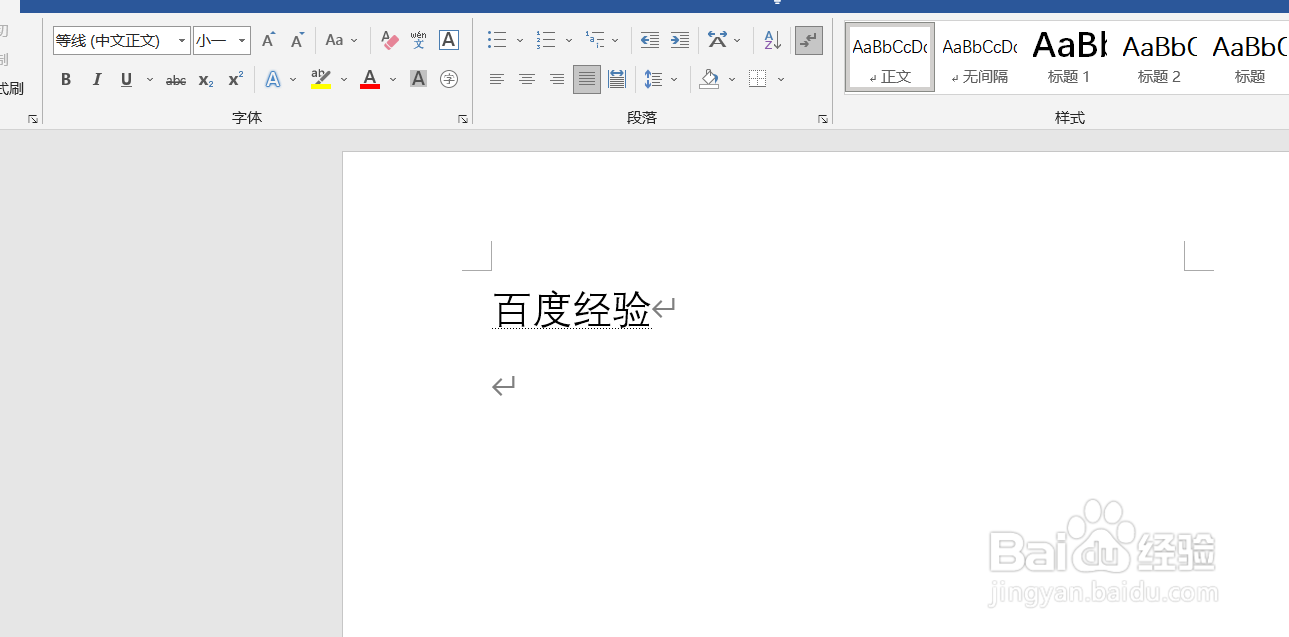The height and width of the screenshot is (637, 1289).
Task: Open font name combo box 等线
Action: tap(121, 40)
